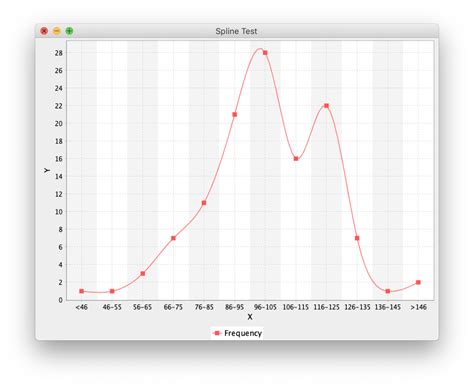Close the Spline Test window
This screenshot has width=474, height=387.
pyautogui.click(x=44, y=31)
